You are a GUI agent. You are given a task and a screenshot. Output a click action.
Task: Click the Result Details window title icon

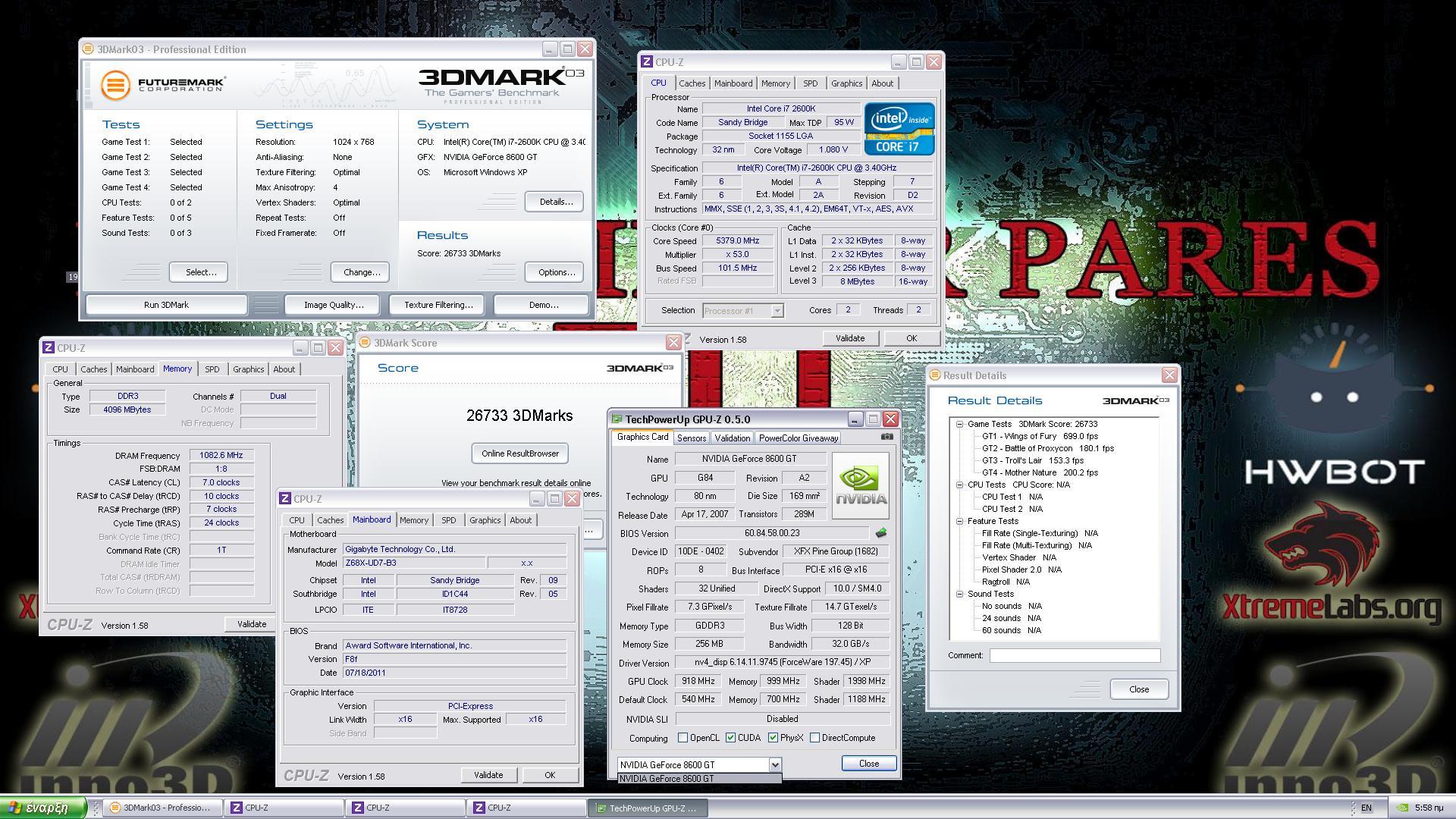pyautogui.click(x=935, y=375)
